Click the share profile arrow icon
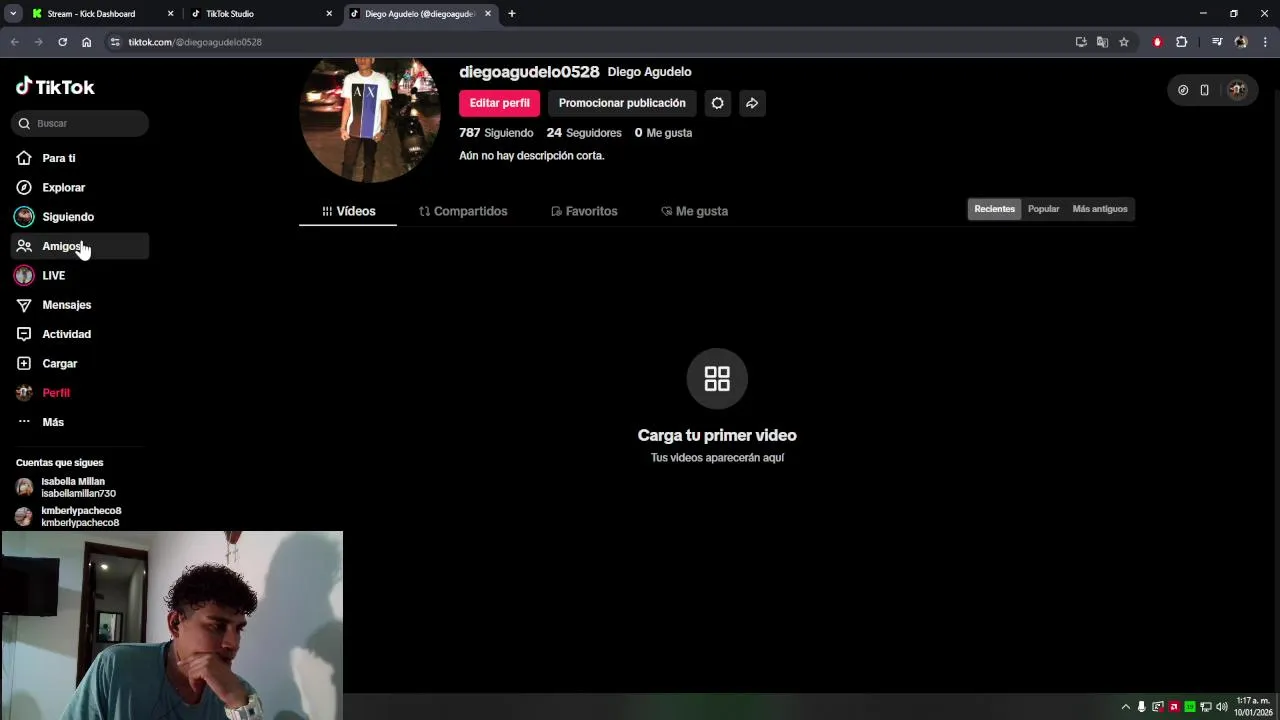This screenshot has width=1280, height=720. pyautogui.click(x=752, y=103)
